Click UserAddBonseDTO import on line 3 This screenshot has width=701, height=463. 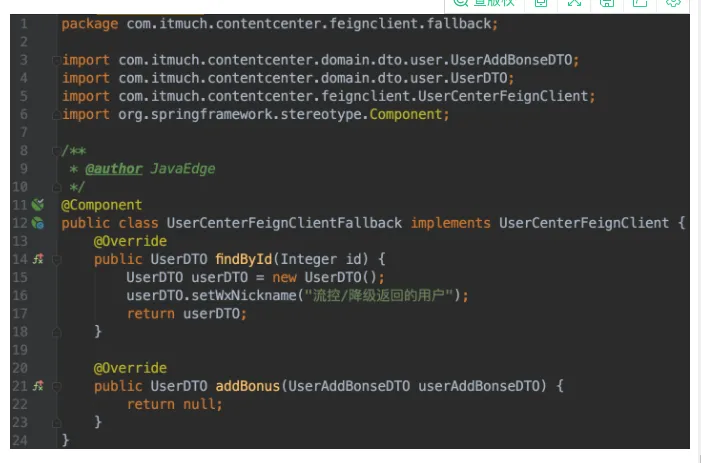(x=511, y=60)
